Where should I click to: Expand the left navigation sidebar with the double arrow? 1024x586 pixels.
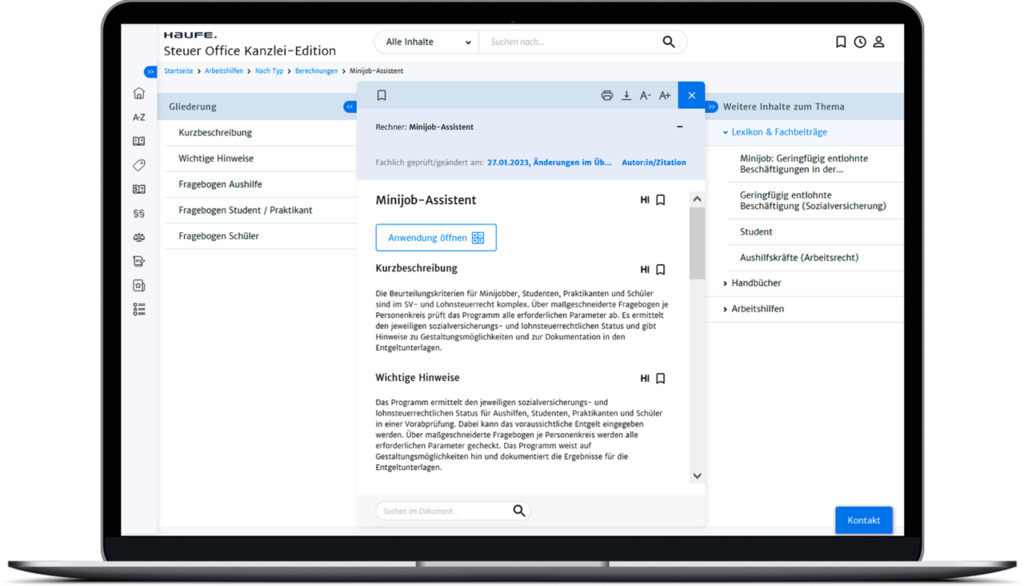pos(150,71)
